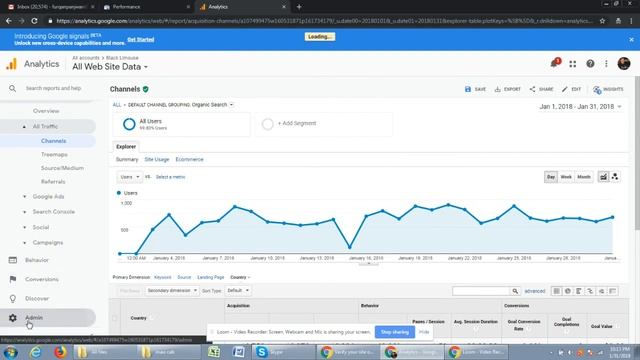Open Overview report in sidebar
640x360 pixels.
(x=46, y=111)
